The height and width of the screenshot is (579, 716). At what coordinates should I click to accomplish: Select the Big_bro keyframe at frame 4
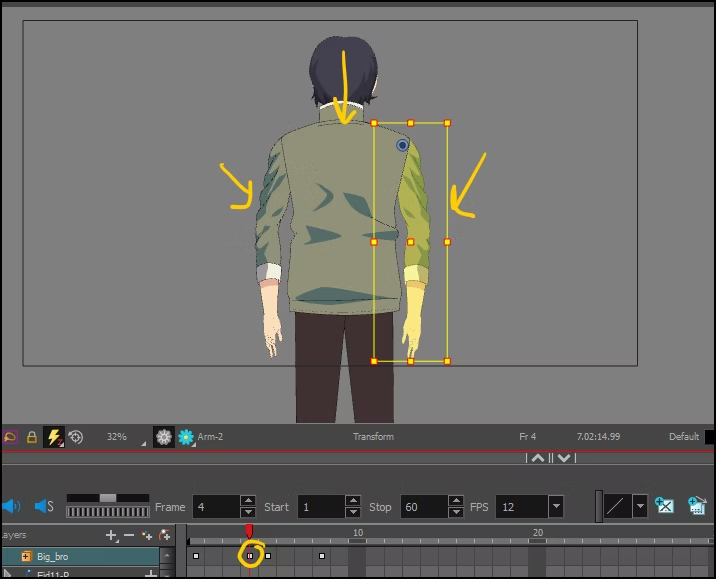(x=250, y=556)
